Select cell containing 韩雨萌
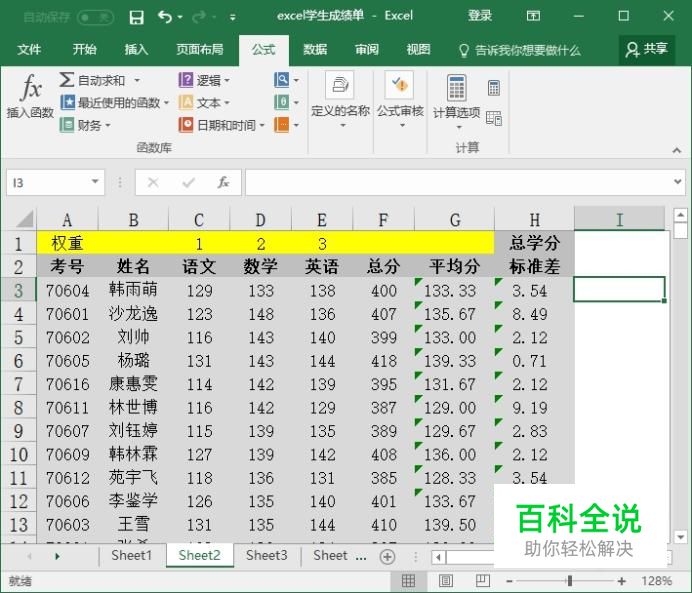Image resolution: width=692 pixels, height=593 pixels. 133,291
